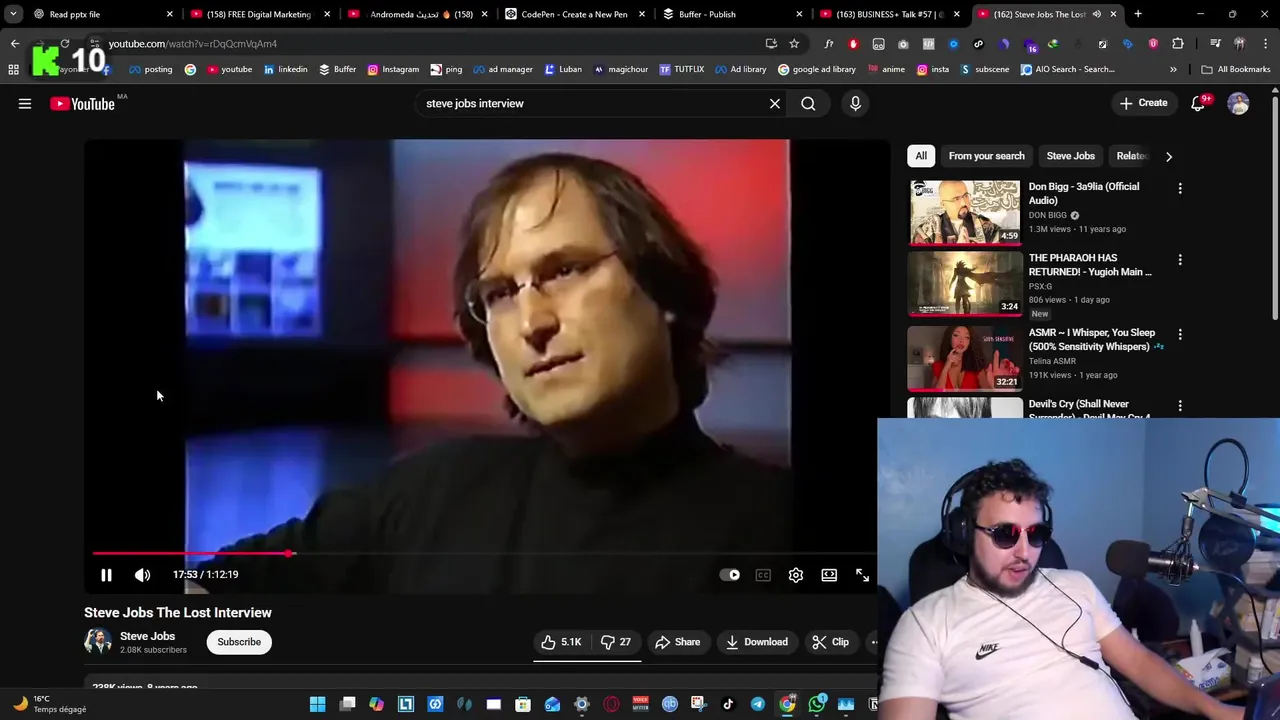Open the browser extensions puzzle icon
The width and height of the screenshot is (1280, 720).
pos(1177,44)
